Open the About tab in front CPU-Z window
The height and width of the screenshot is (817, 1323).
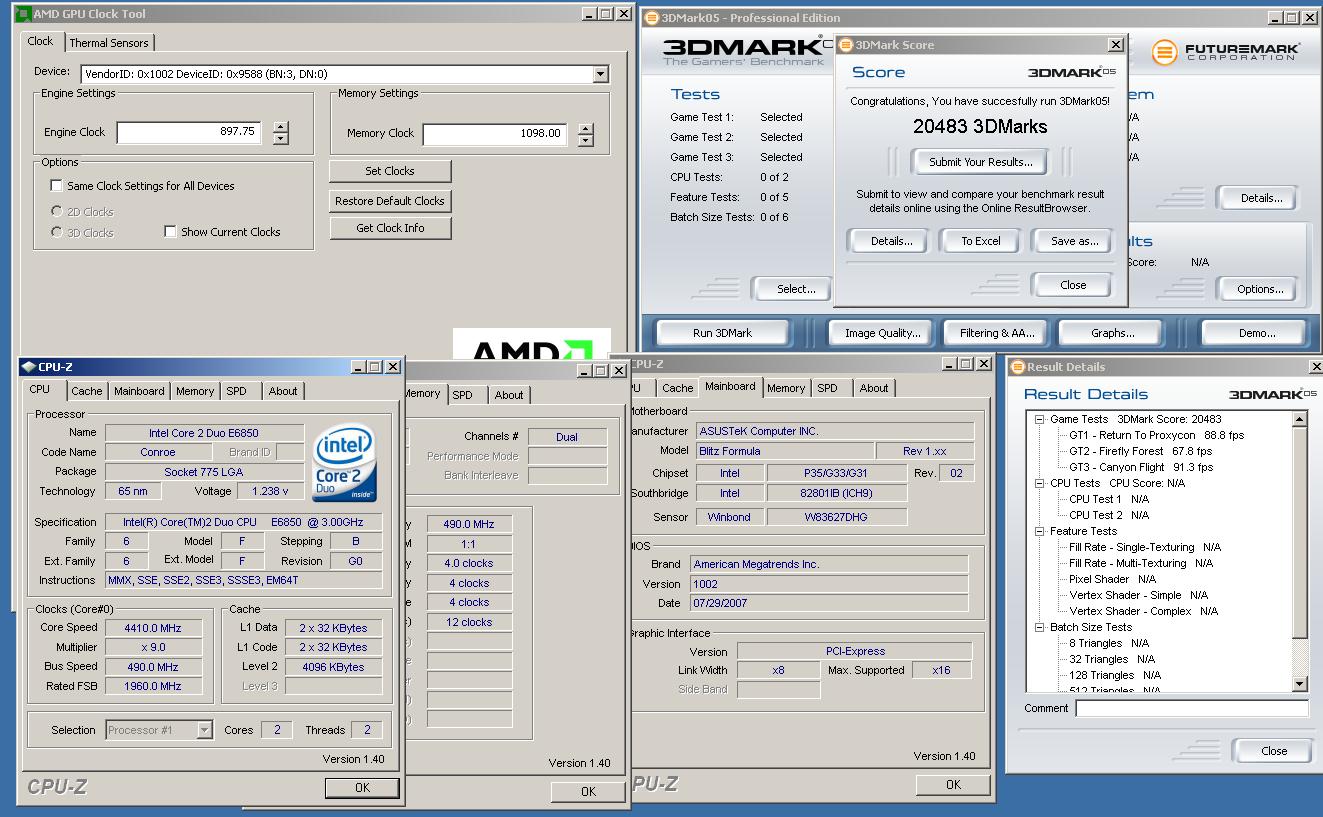point(283,391)
